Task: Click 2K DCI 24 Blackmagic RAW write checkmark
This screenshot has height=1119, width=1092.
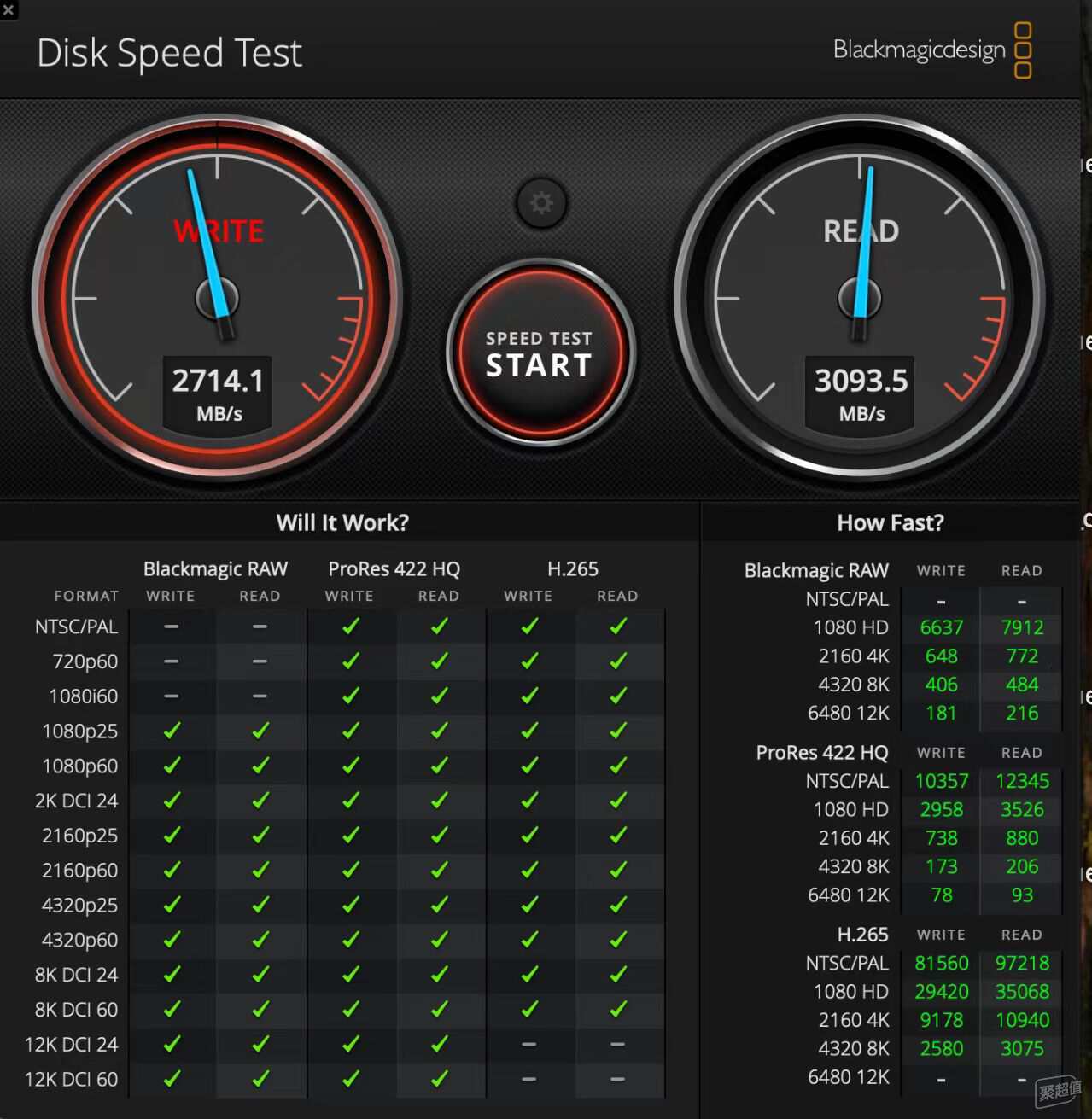Action: pyautogui.click(x=172, y=801)
